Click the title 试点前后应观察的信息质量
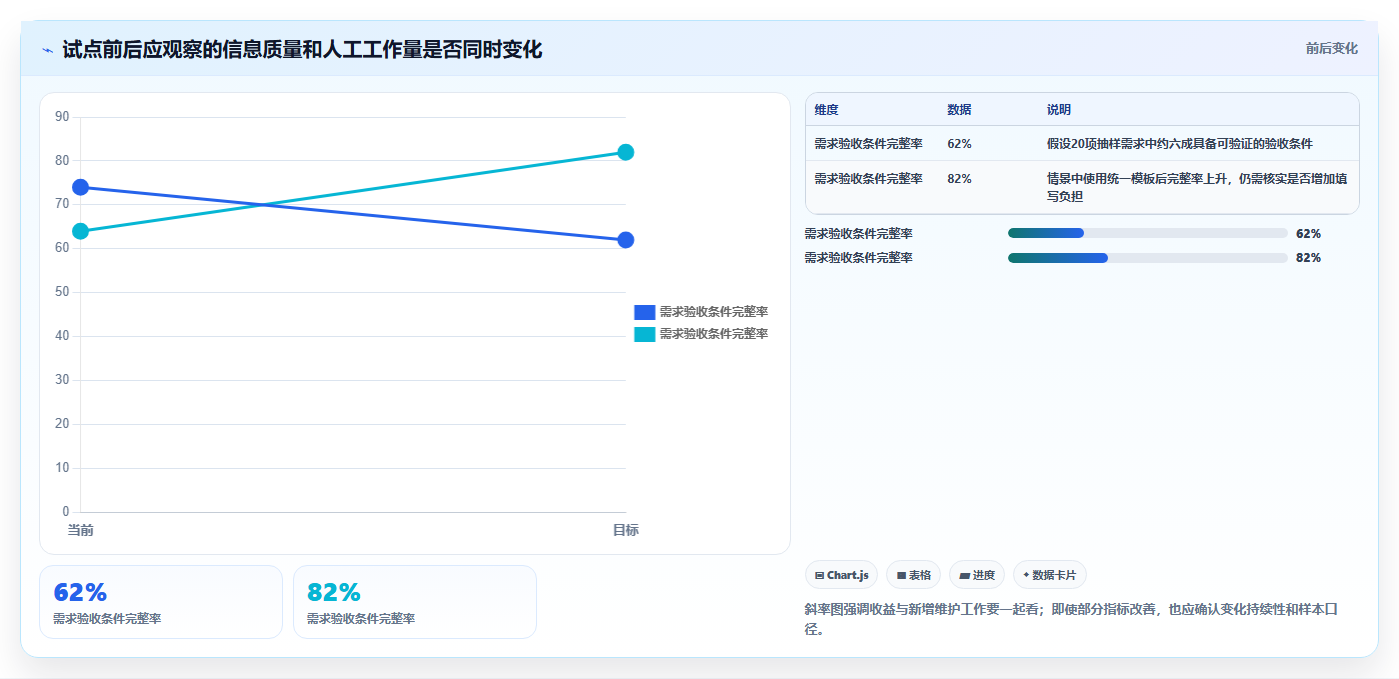The height and width of the screenshot is (679, 1399). tap(302, 49)
